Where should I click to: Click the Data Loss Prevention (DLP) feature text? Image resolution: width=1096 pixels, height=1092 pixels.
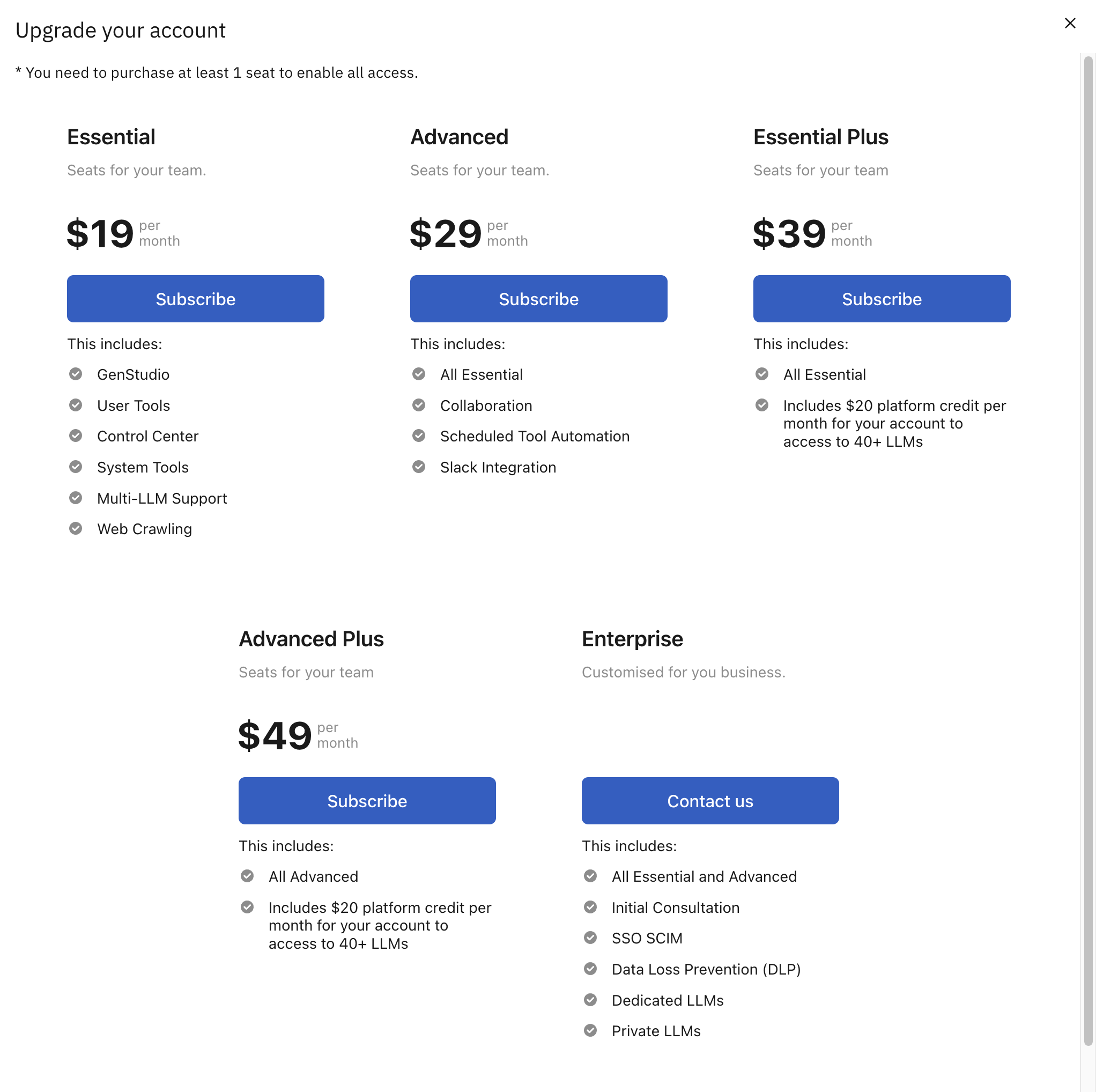706,969
